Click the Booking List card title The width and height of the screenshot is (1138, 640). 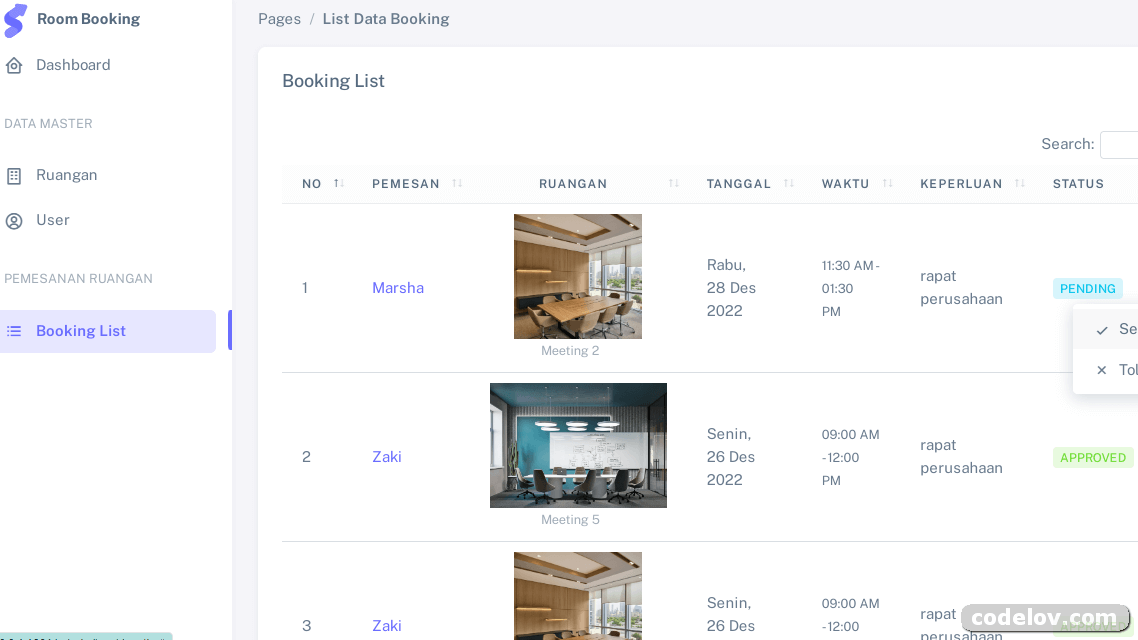333,81
